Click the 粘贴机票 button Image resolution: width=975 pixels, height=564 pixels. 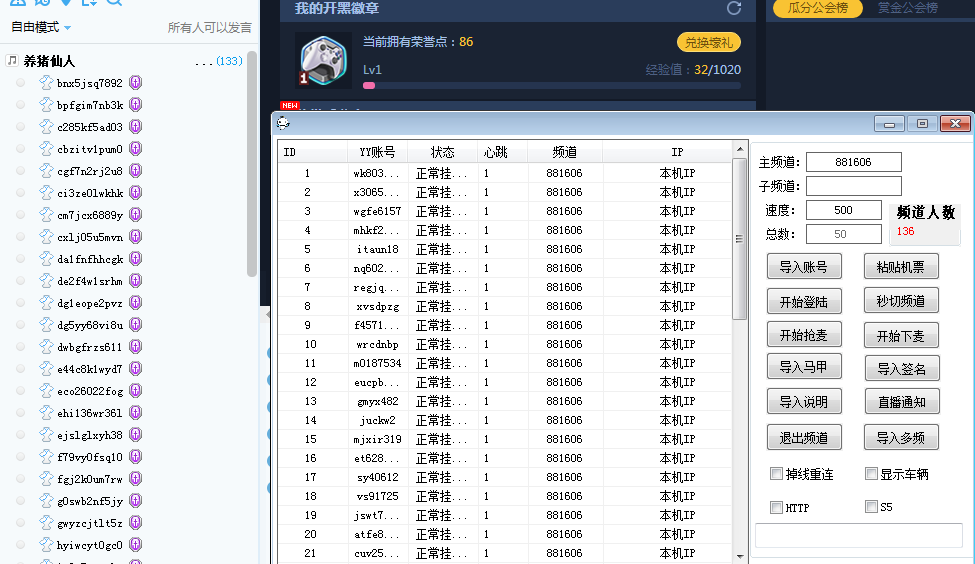(901, 267)
